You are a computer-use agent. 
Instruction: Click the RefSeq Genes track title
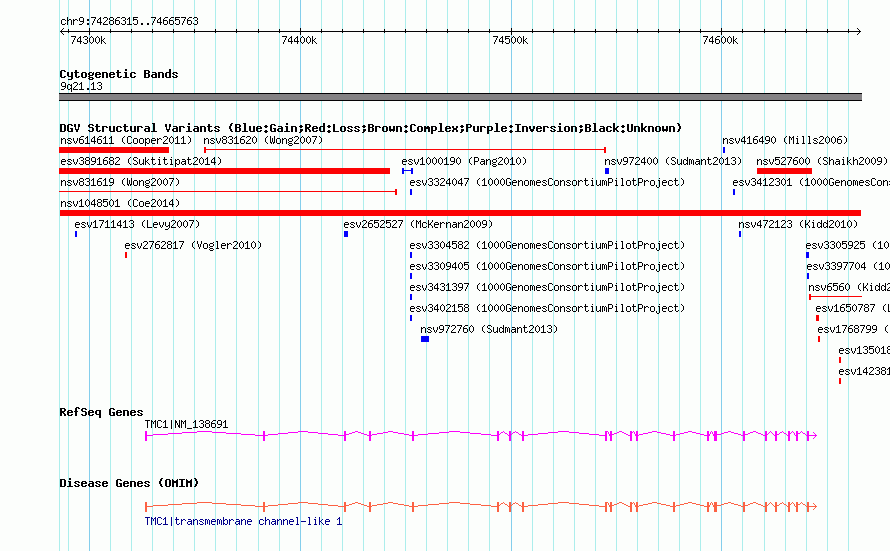101,412
